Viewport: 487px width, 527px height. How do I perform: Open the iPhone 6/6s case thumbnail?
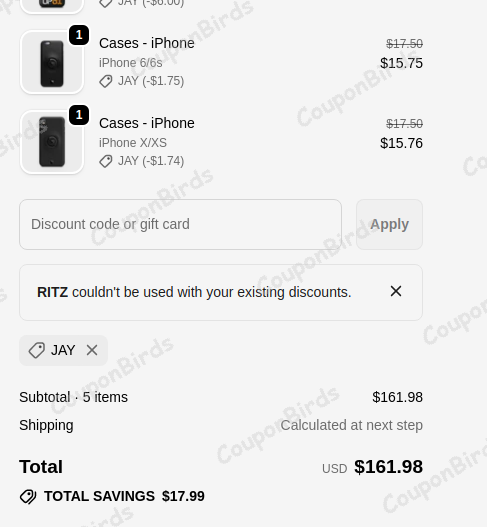(52, 62)
